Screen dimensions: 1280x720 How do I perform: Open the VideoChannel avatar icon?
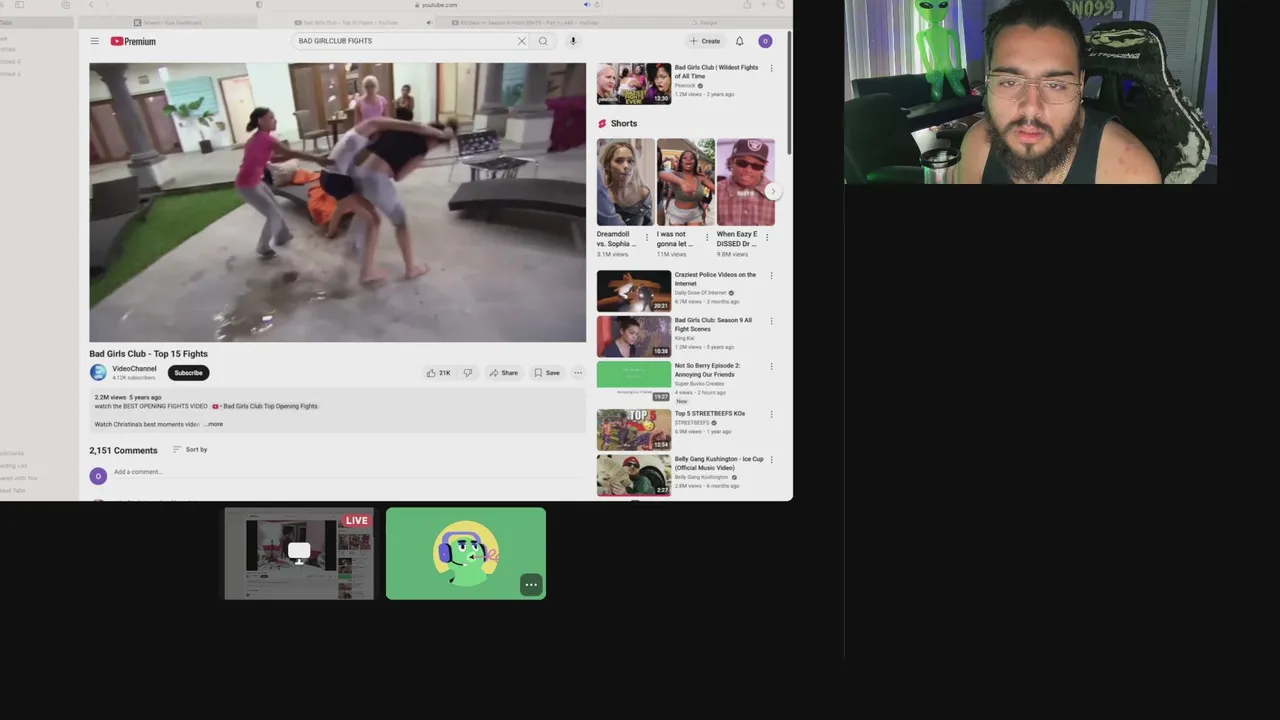[x=98, y=372]
